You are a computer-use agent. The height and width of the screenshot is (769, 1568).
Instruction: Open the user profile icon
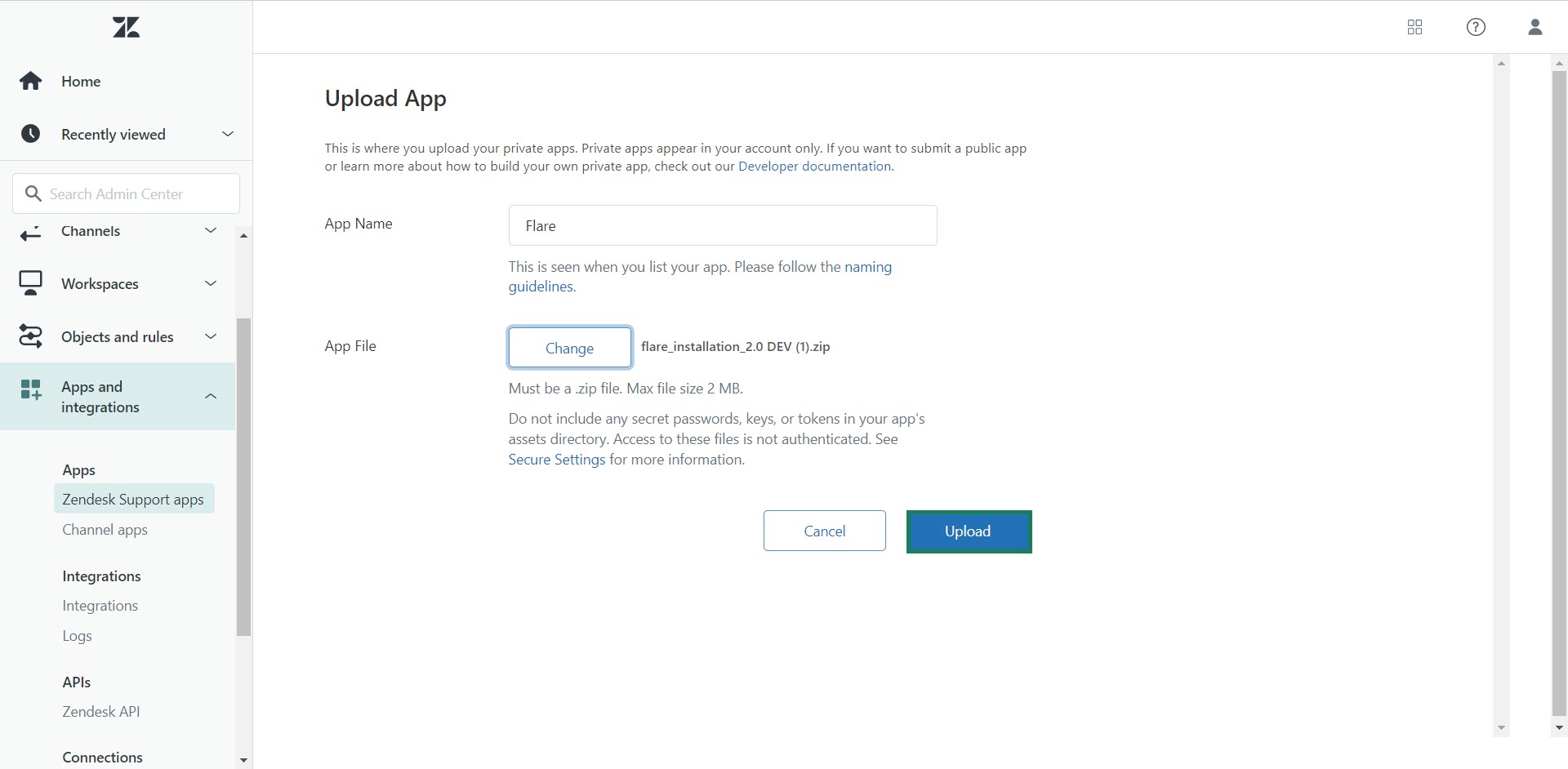[x=1535, y=27]
